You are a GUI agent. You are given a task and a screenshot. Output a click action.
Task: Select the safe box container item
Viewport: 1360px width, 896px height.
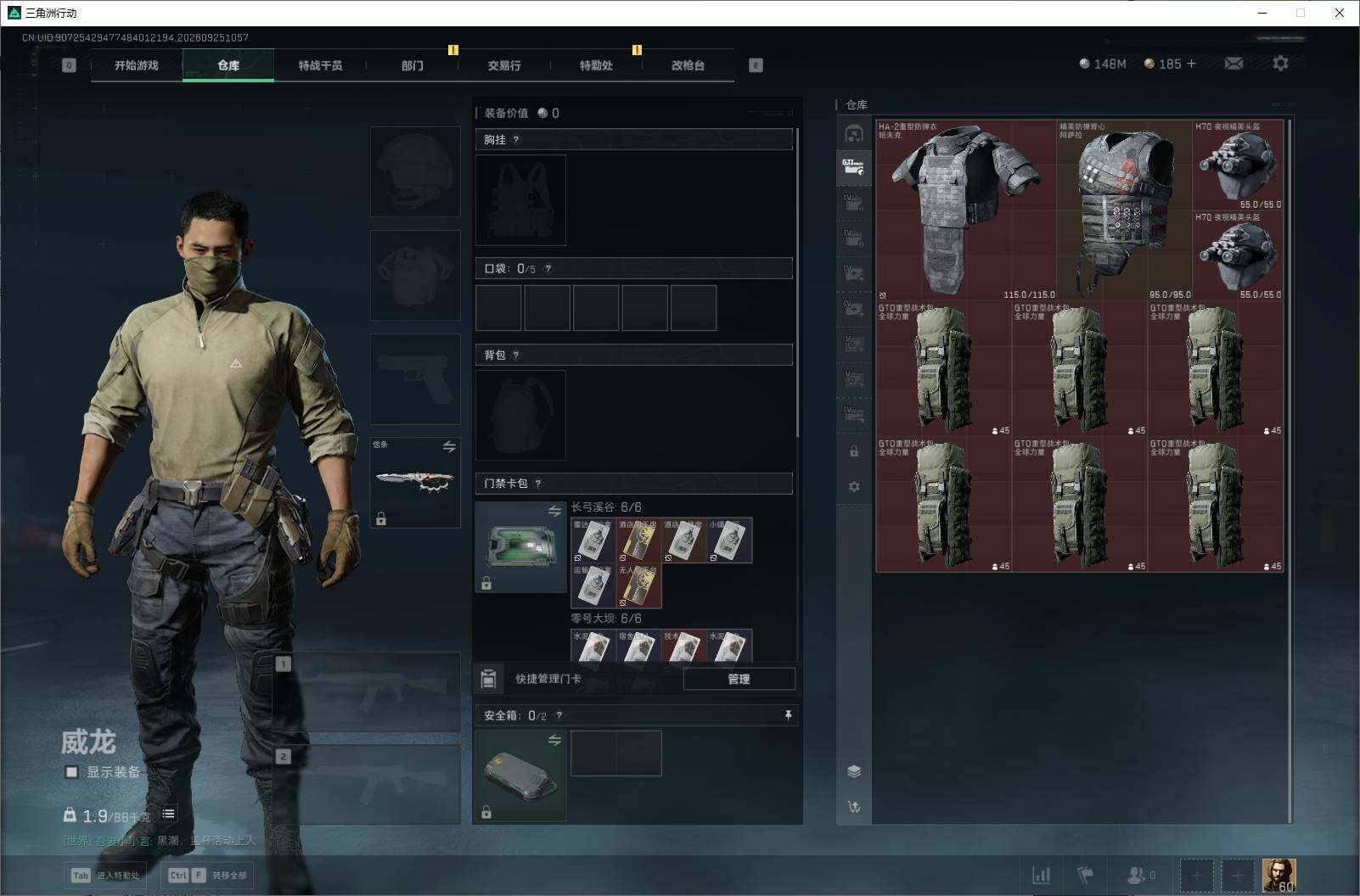520,776
